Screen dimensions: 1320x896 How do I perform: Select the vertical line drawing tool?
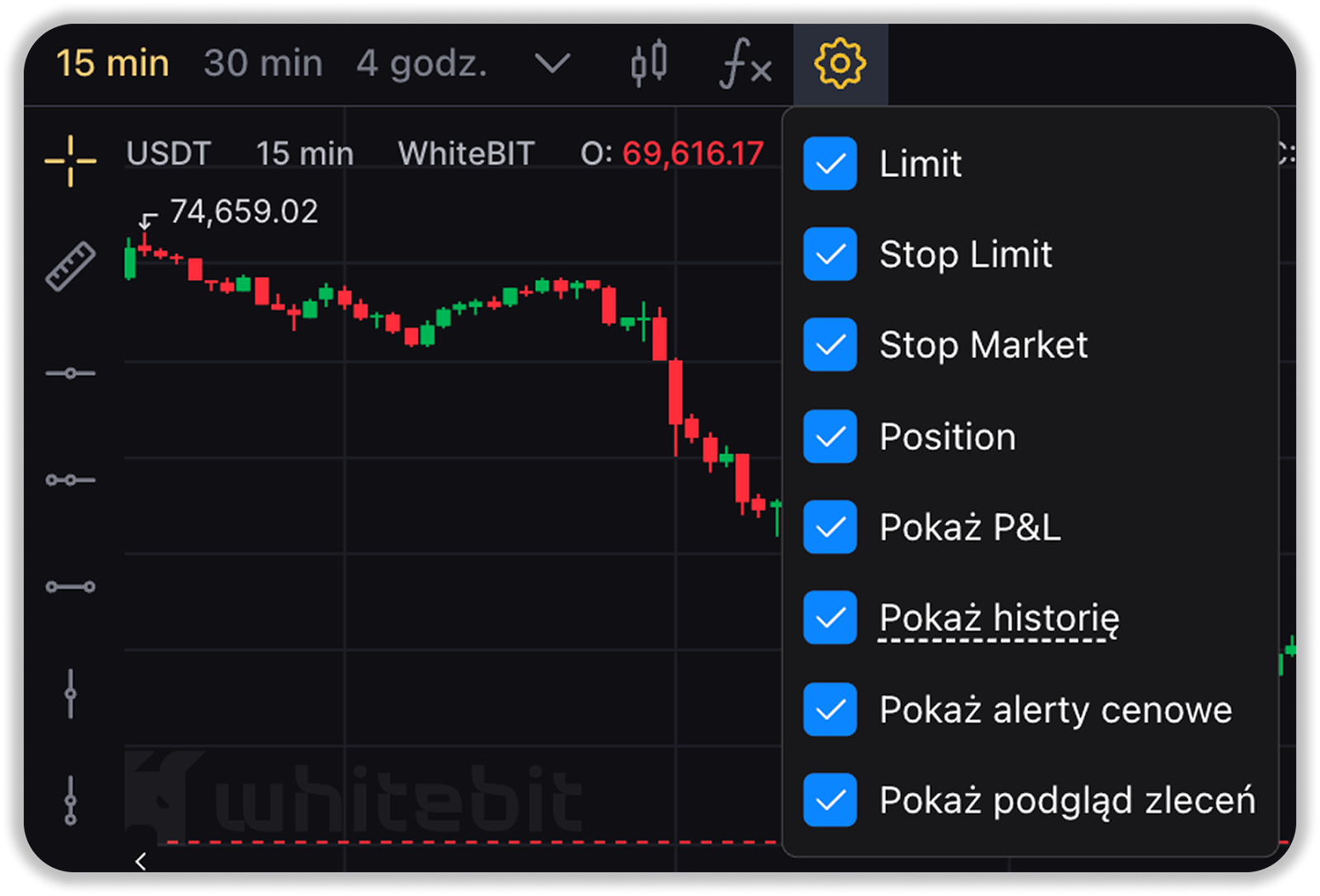pos(70,693)
